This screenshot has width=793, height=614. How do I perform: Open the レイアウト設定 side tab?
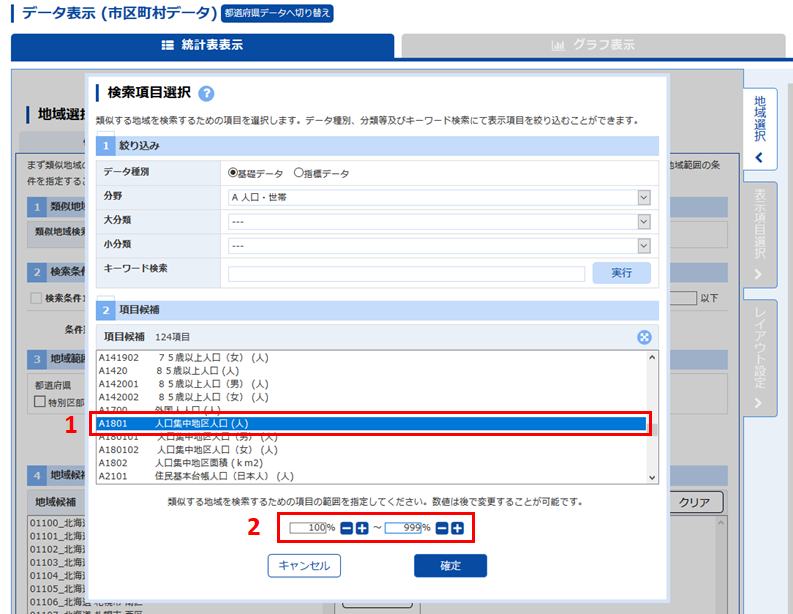click(760, 358)
